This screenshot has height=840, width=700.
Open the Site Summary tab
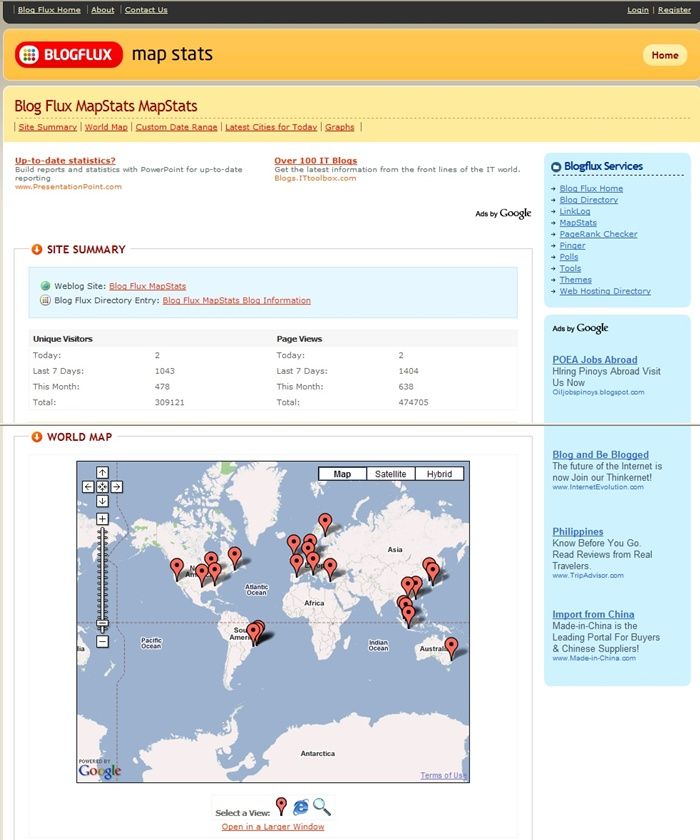click(48, 127)
